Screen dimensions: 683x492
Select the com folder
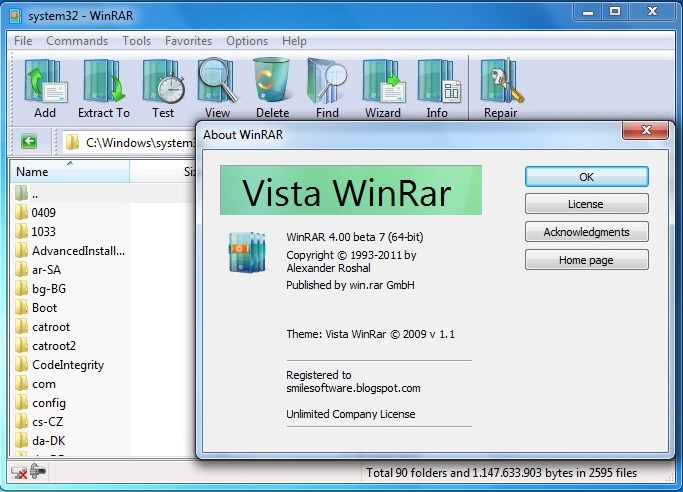(36, 384)
